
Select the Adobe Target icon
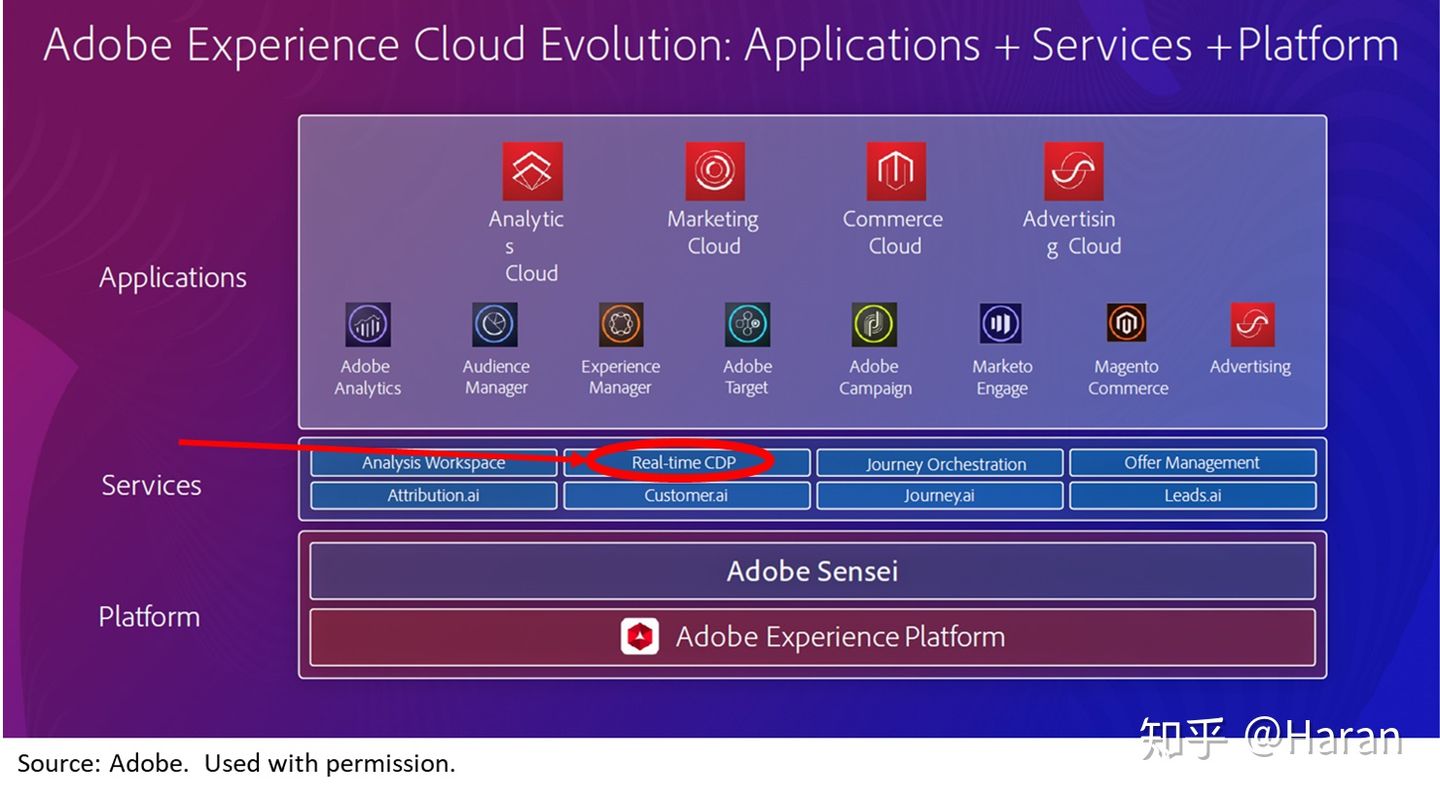[747, 325]
